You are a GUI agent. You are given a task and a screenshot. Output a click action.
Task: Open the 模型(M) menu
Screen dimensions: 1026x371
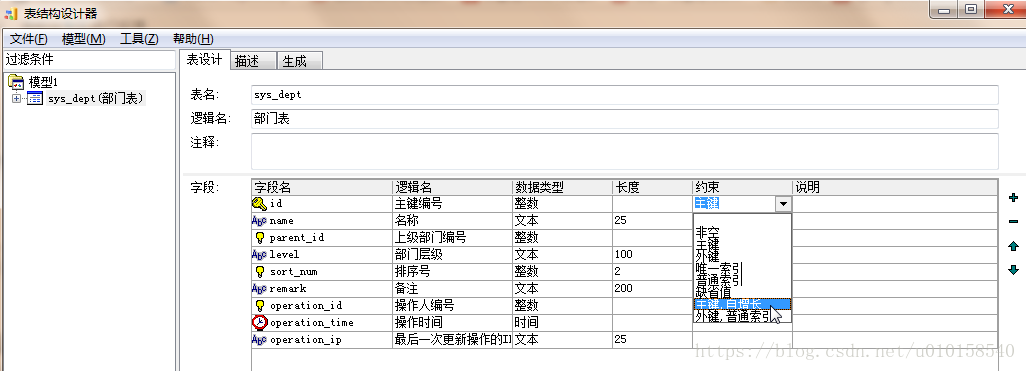click(84, 39)
